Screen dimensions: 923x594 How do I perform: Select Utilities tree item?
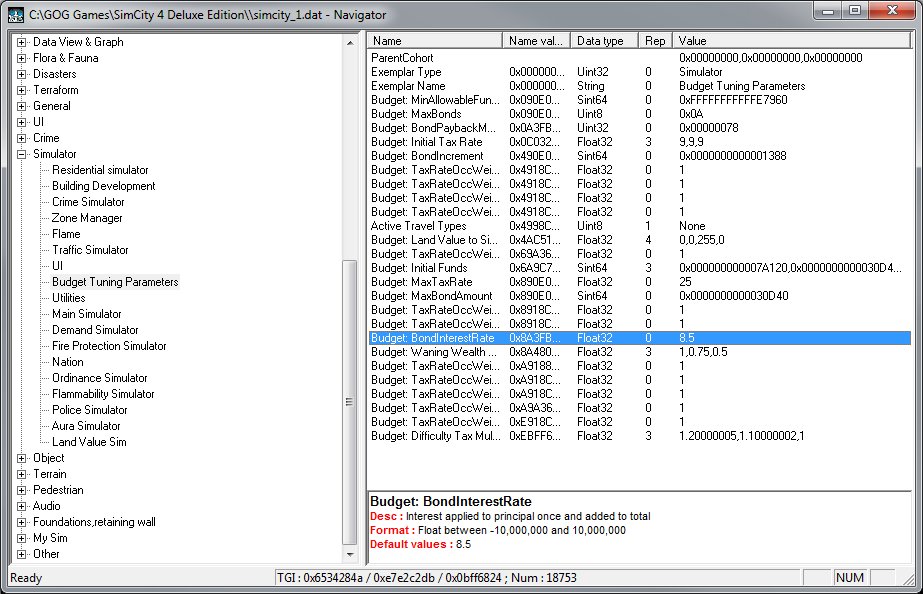pos(68,298)
